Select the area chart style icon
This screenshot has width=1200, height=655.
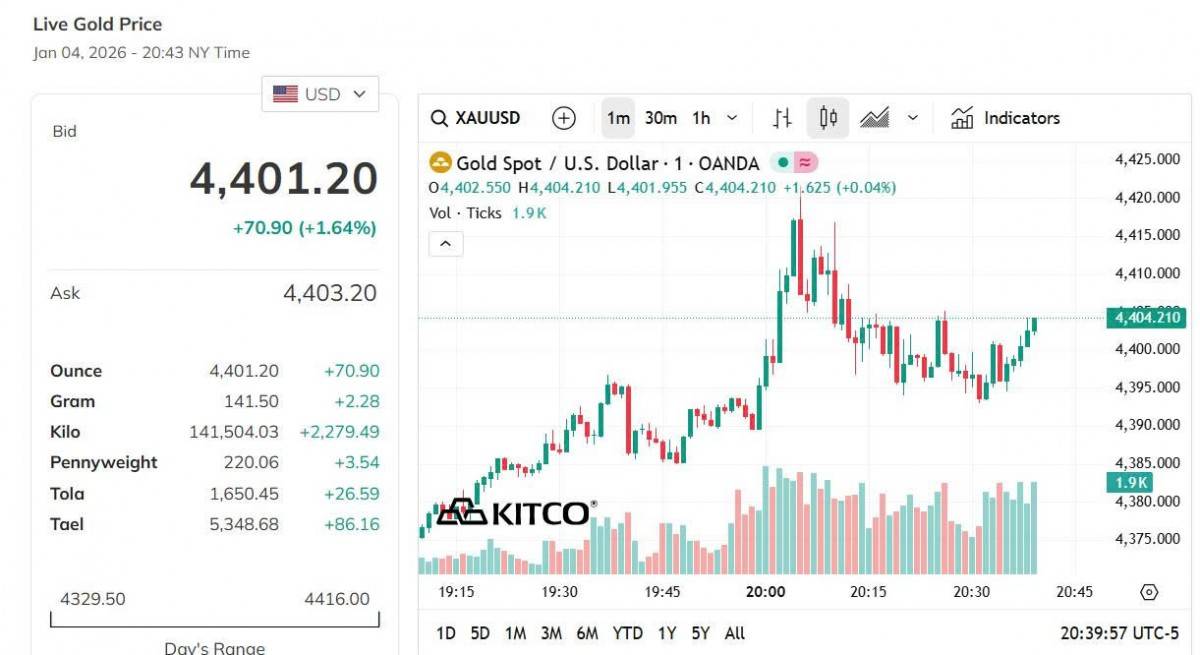click(x=874, y=117)
